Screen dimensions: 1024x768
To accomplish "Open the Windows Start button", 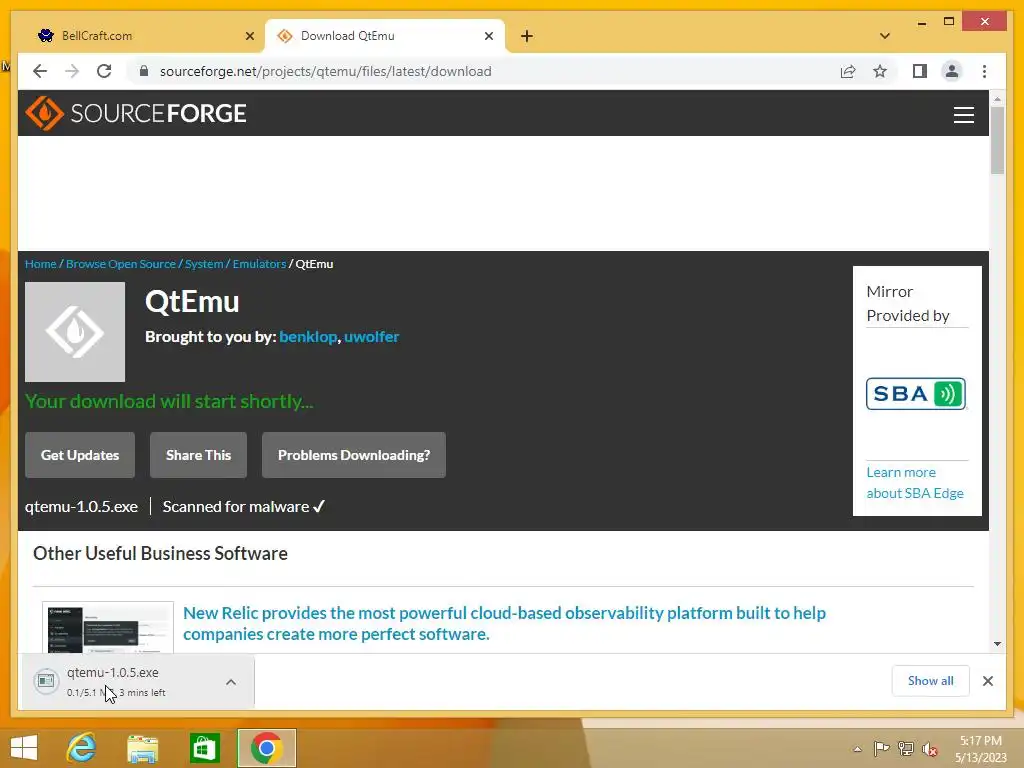I will point(24,748).
